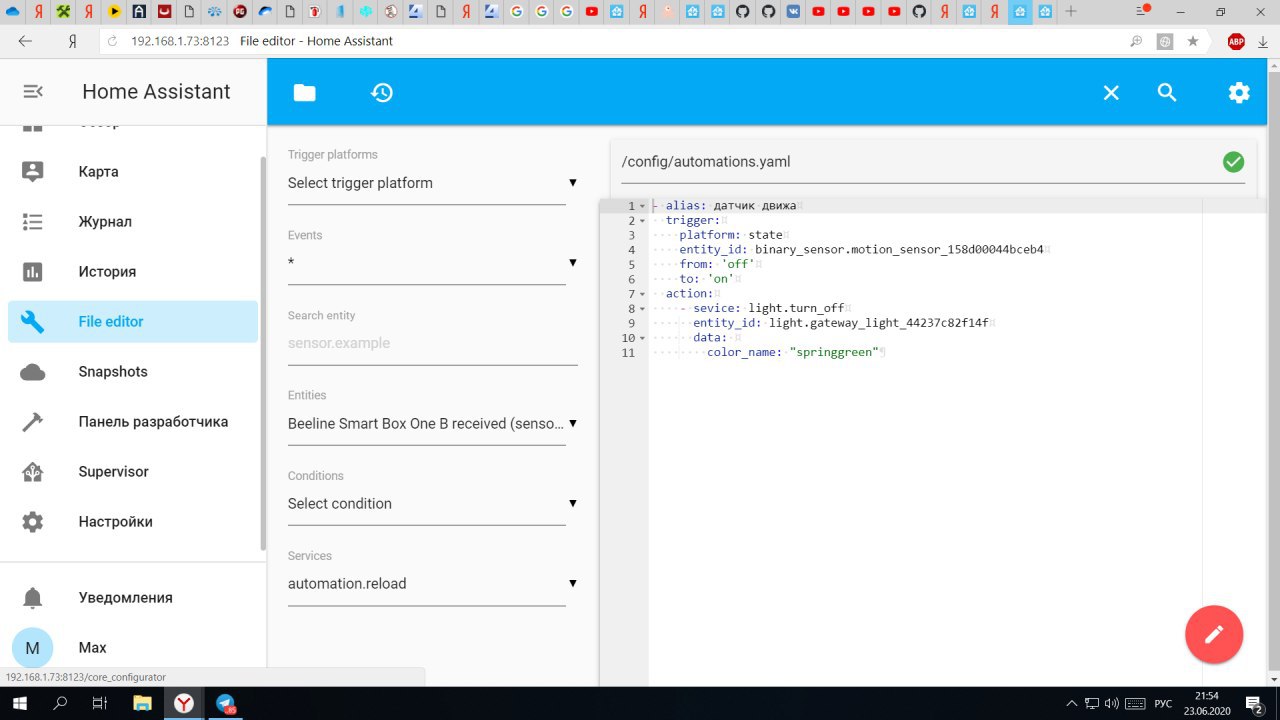This screenshot has width=1280, height=720.
Task: Click the /config/automations.yaml file path
Action: point(706,161)
